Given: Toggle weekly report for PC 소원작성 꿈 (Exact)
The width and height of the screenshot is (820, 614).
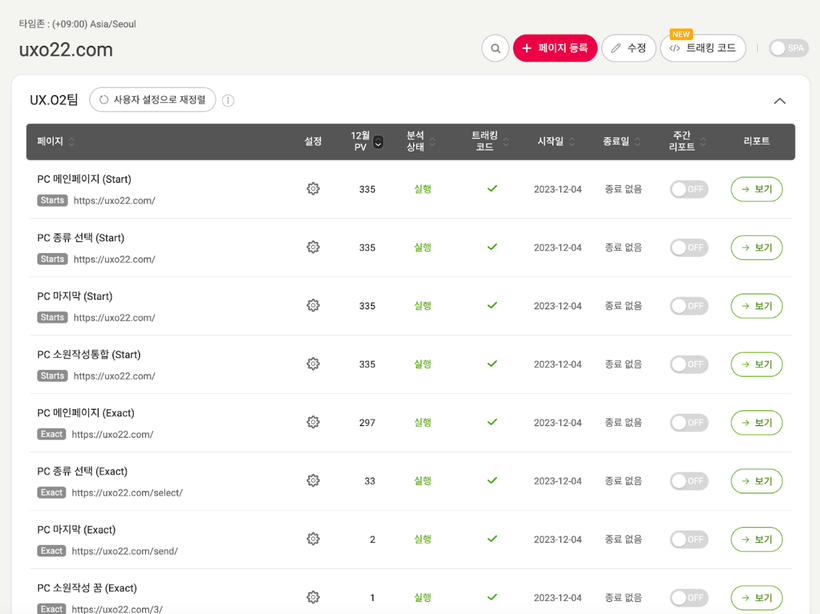Looking at the screenshot, I should click(689, 597).
